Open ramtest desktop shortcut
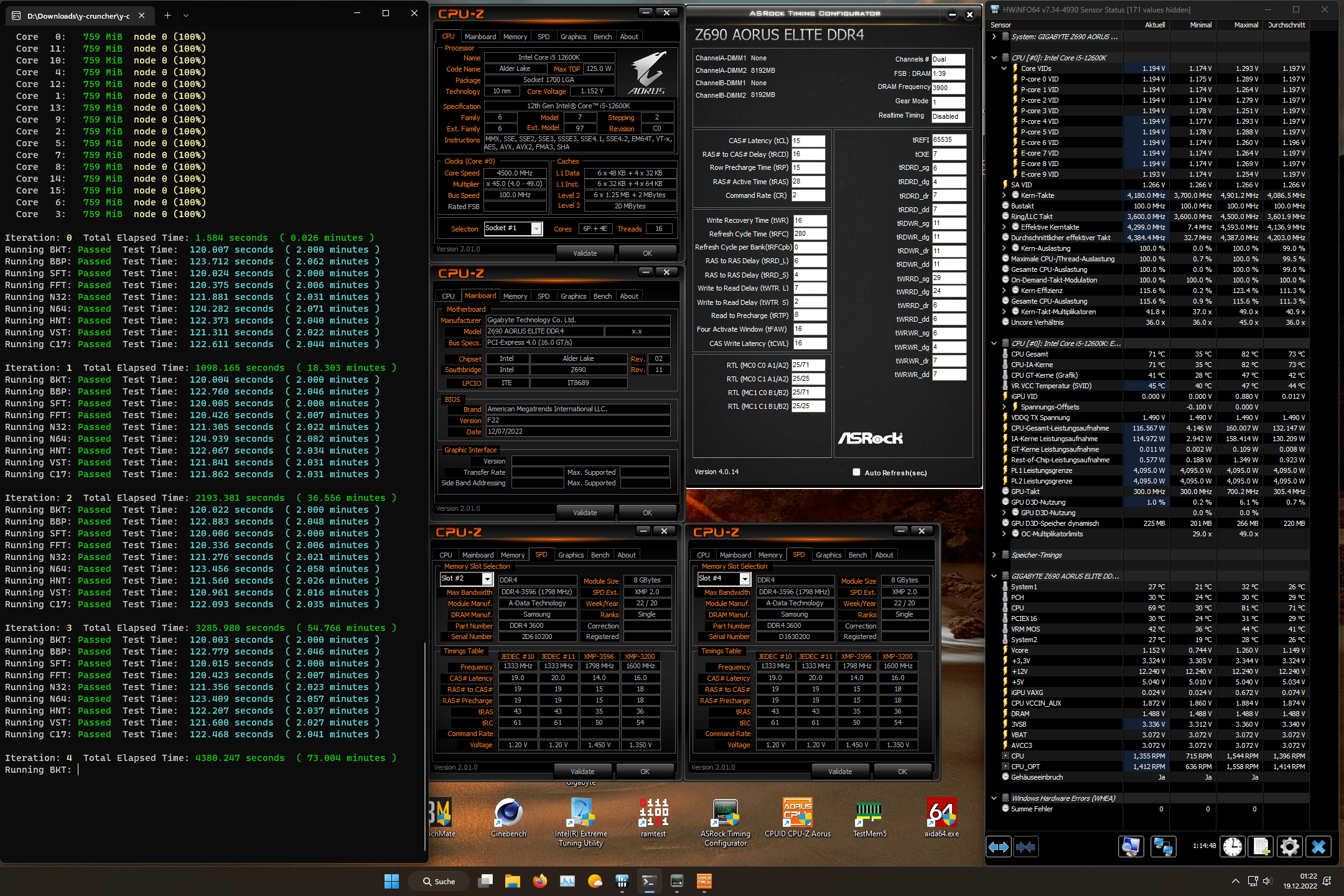 653,818
